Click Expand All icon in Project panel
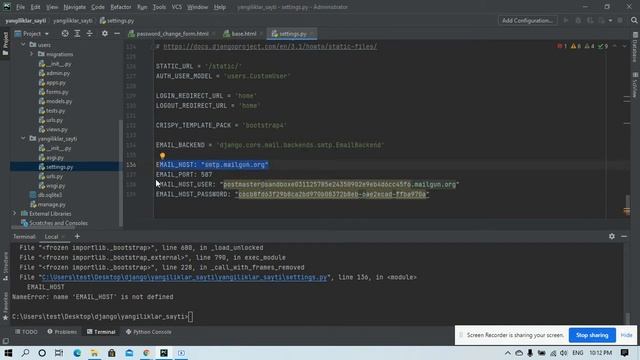The image size is (640, 360). click(77, 34)
